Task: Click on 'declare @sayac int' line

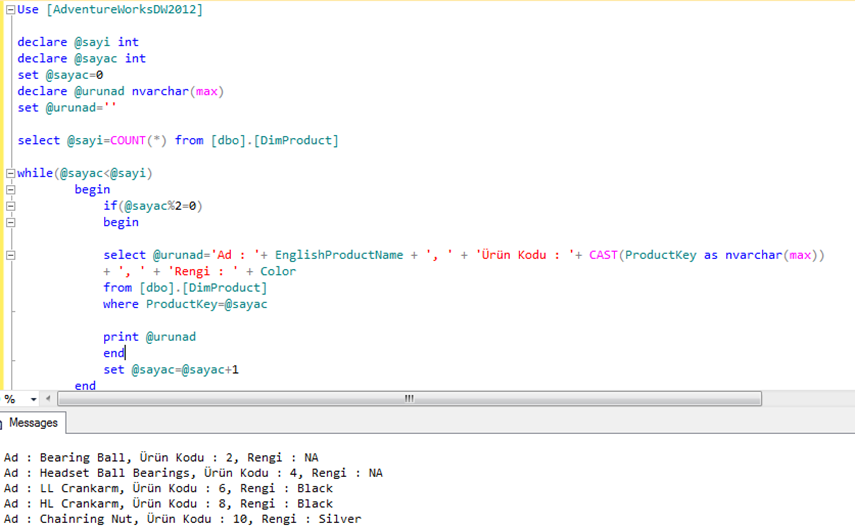Action: (81, 58)
